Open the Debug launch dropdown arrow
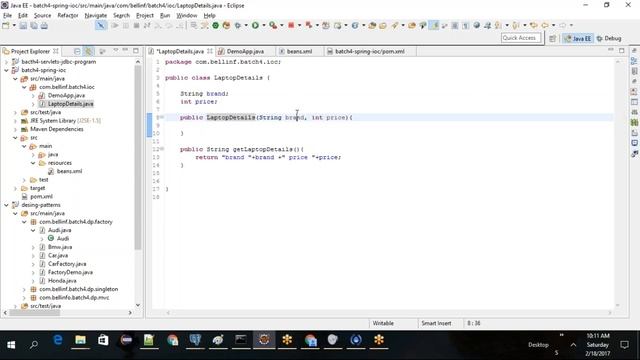This screenshot has height=360, width=640. (246, 26)
